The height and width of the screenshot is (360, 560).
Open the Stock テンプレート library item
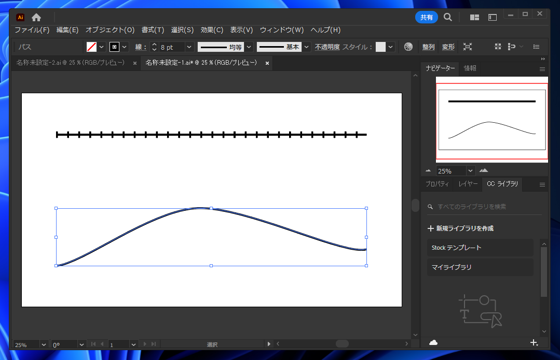point(480,248)
